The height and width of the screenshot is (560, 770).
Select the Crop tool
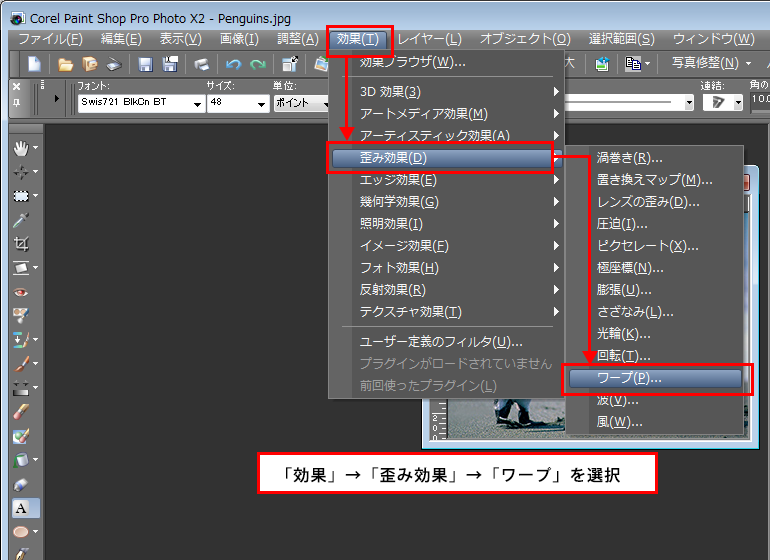tap(21, 244)
